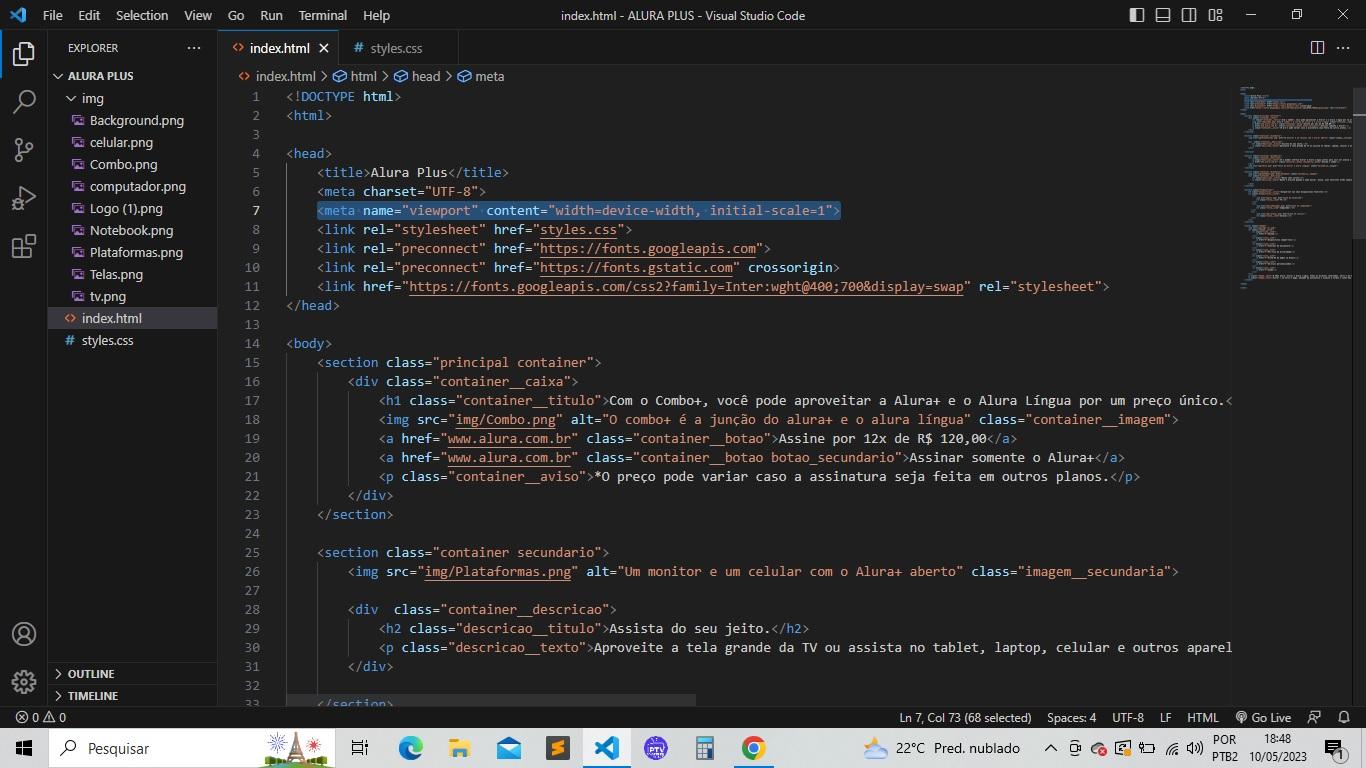Image resolution: width=1366 pixels, height=768 pixels.
Task: Switch to the styles.css tab
Action: [x=396, y=48]
